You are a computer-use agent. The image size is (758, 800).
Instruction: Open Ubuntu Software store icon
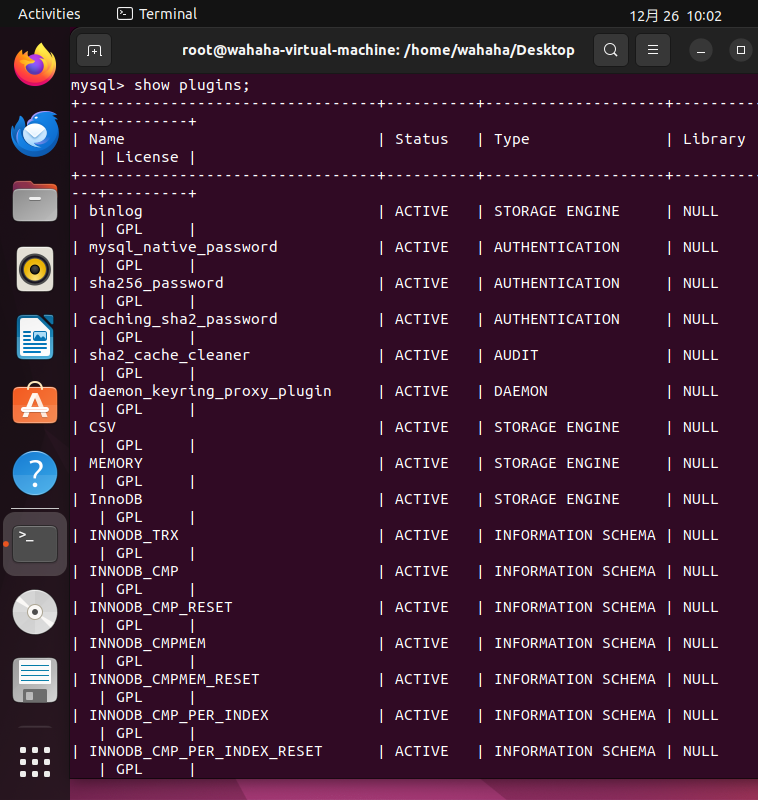35,404
